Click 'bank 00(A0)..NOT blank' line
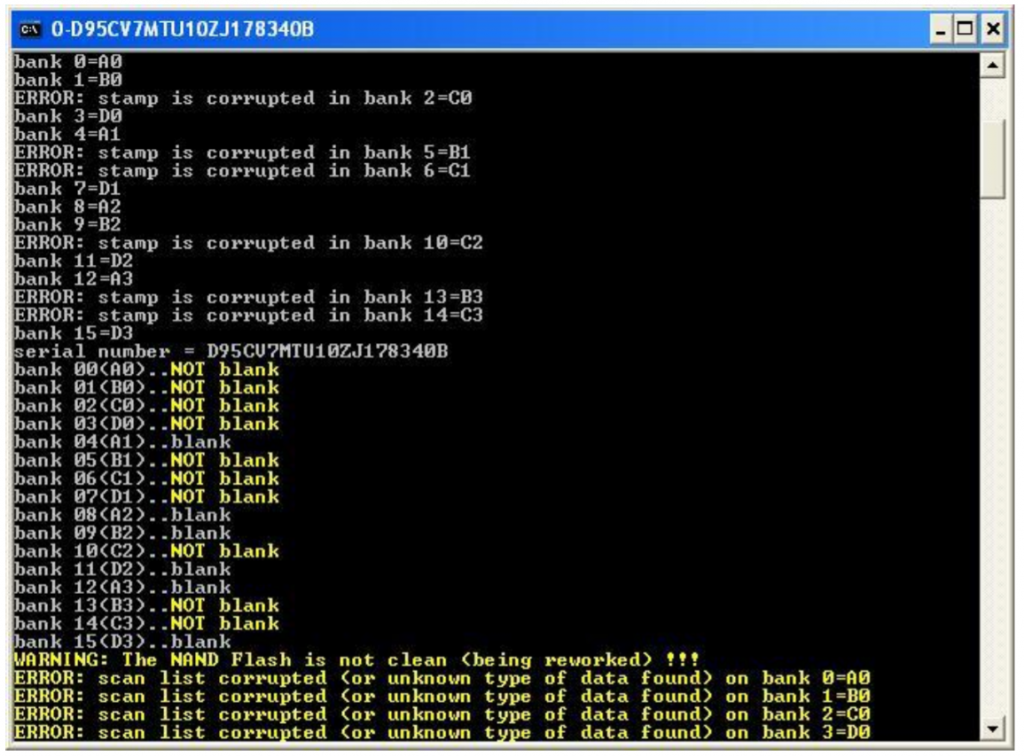1024x756 pixels. click(x=147, y=370)
